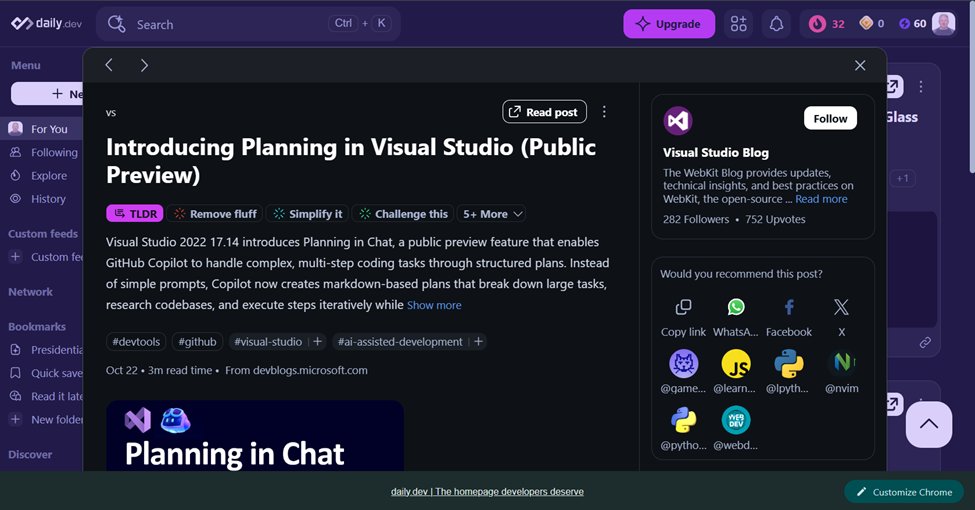Viewport: 975px width, 510px height.
Task: Open the notifications bell
Action: [776, 24]
